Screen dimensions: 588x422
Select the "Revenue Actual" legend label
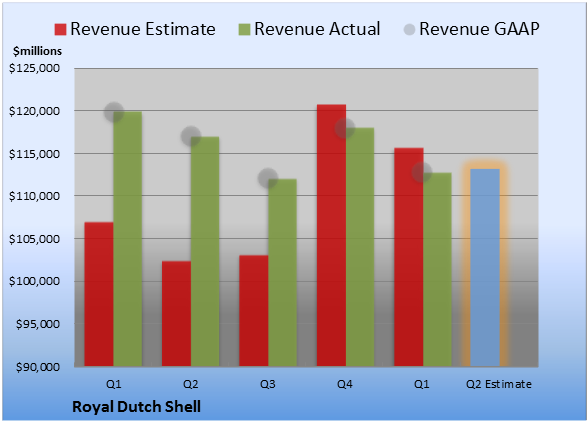point(317,29)
